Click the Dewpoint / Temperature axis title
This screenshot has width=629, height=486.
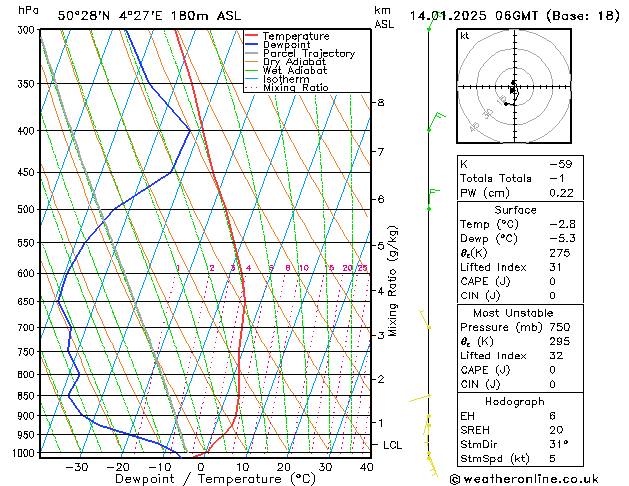(203, 479)
